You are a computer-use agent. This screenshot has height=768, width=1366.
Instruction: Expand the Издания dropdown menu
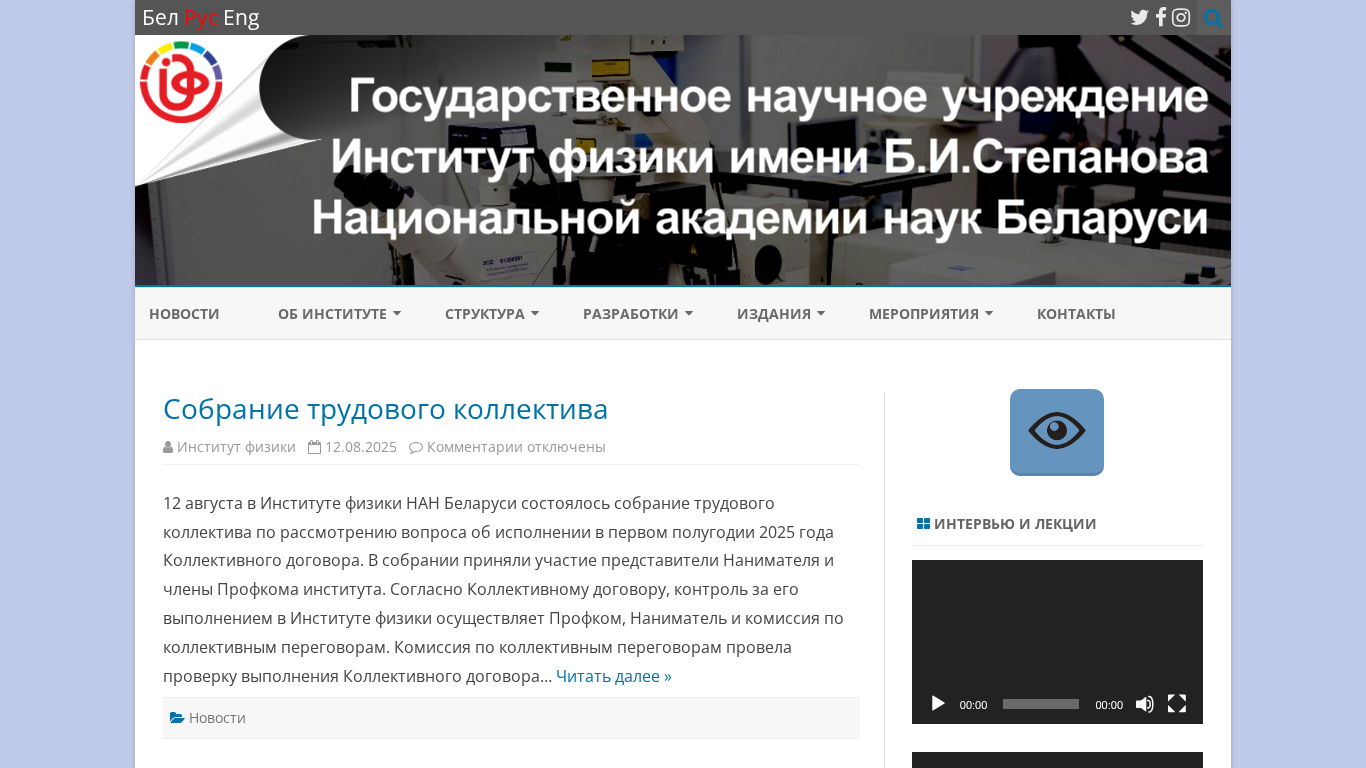[x=781, y=314]
